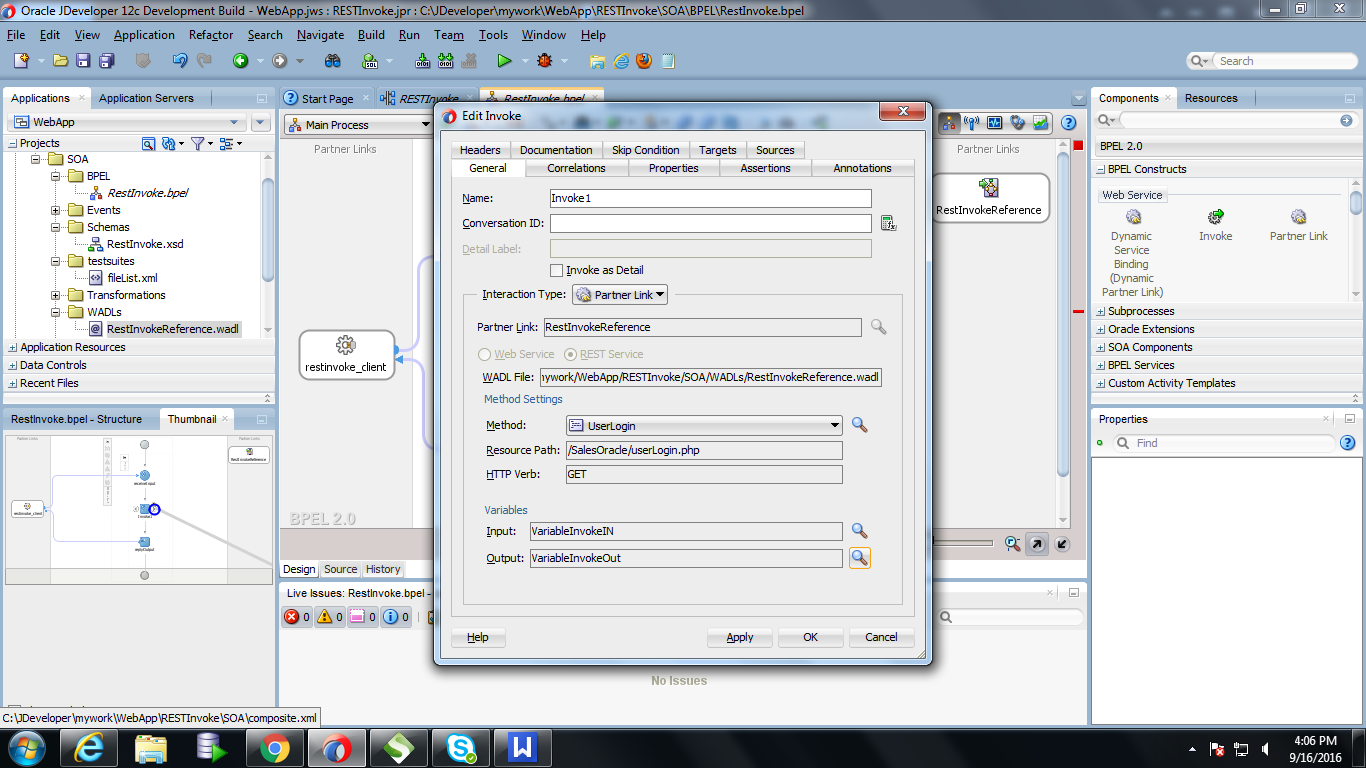Screen dimensions: 1366x768
Task: Open Skype from the taskbar
Action: tap(461, 747)
